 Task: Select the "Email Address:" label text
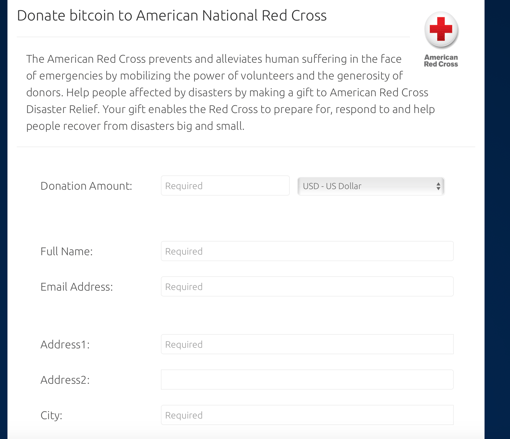(77, 287)
